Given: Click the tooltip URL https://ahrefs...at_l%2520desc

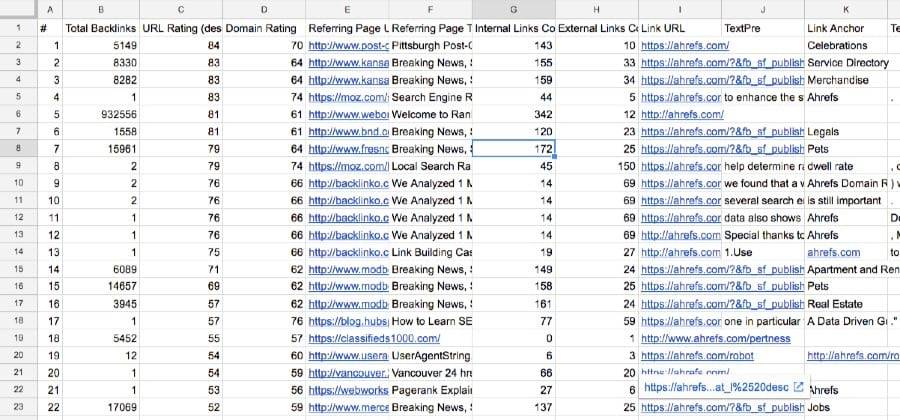Looking at the screenshot, I should tap(716, 387).
